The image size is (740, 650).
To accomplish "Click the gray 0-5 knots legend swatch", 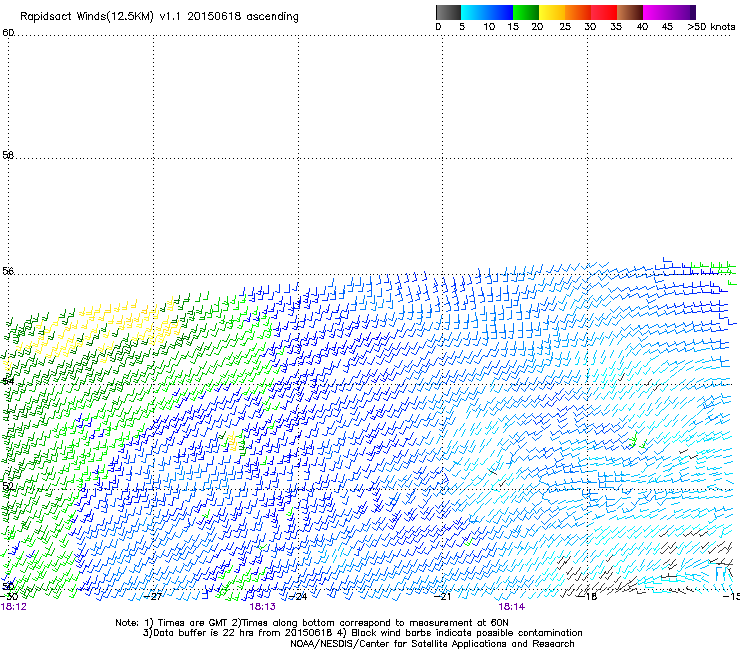I will click(x=448, y=12).
